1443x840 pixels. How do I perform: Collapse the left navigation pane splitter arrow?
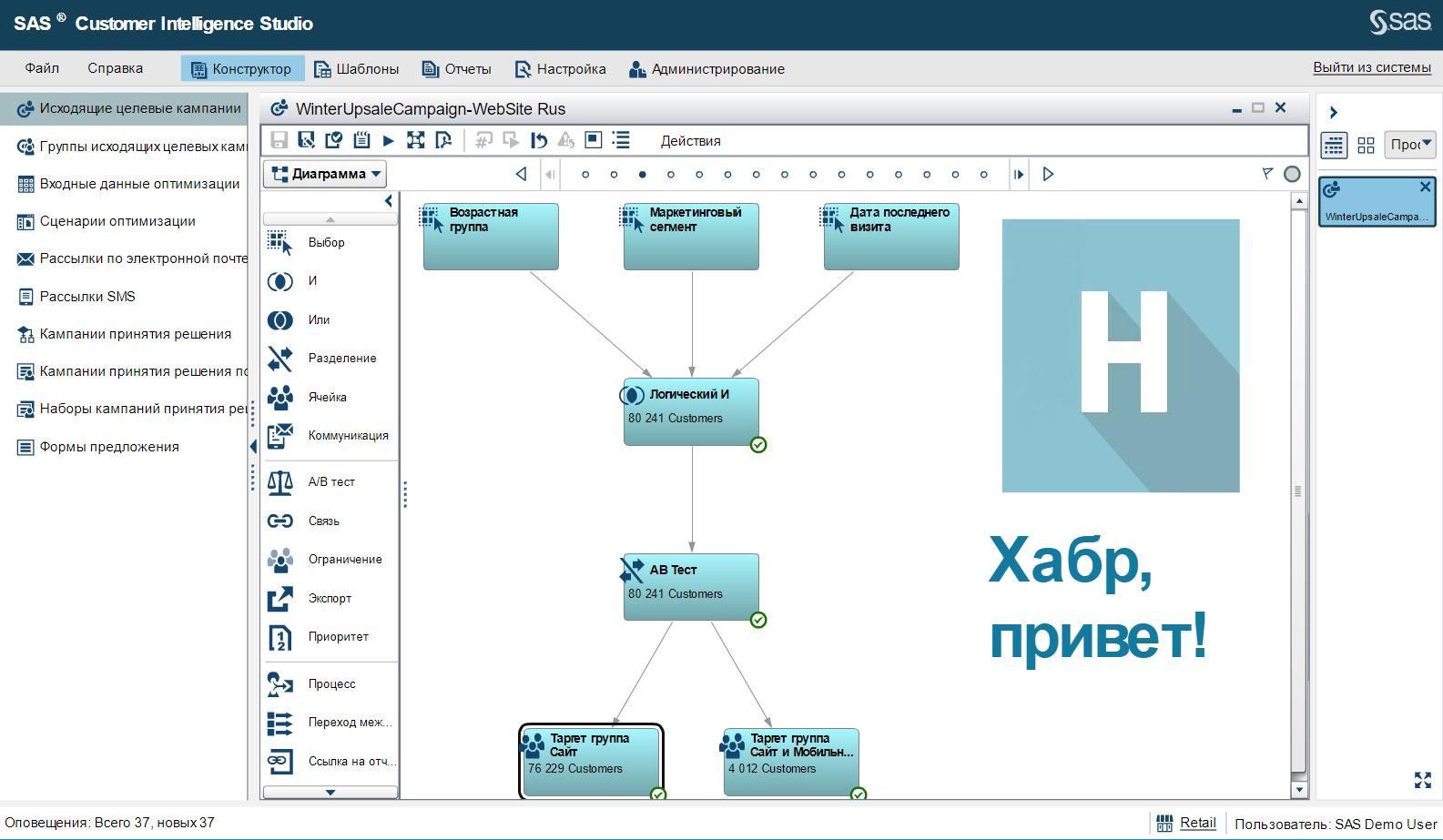[x=253, y=446]
